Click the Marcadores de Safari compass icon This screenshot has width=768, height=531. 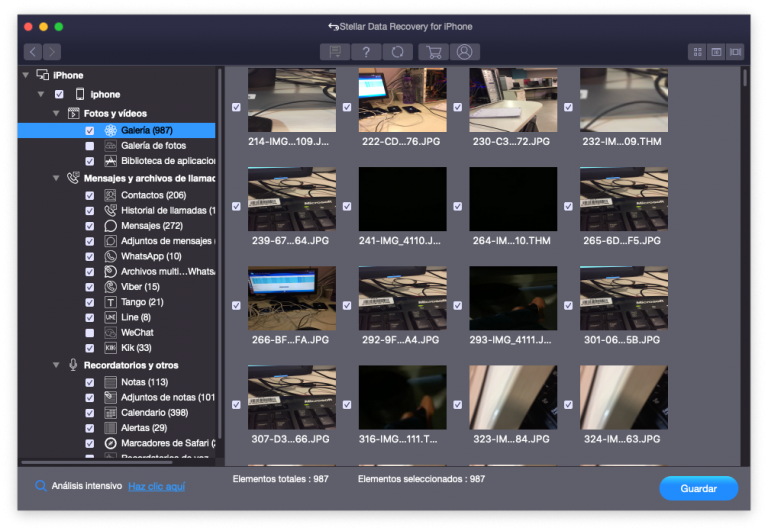click(110, 443)
